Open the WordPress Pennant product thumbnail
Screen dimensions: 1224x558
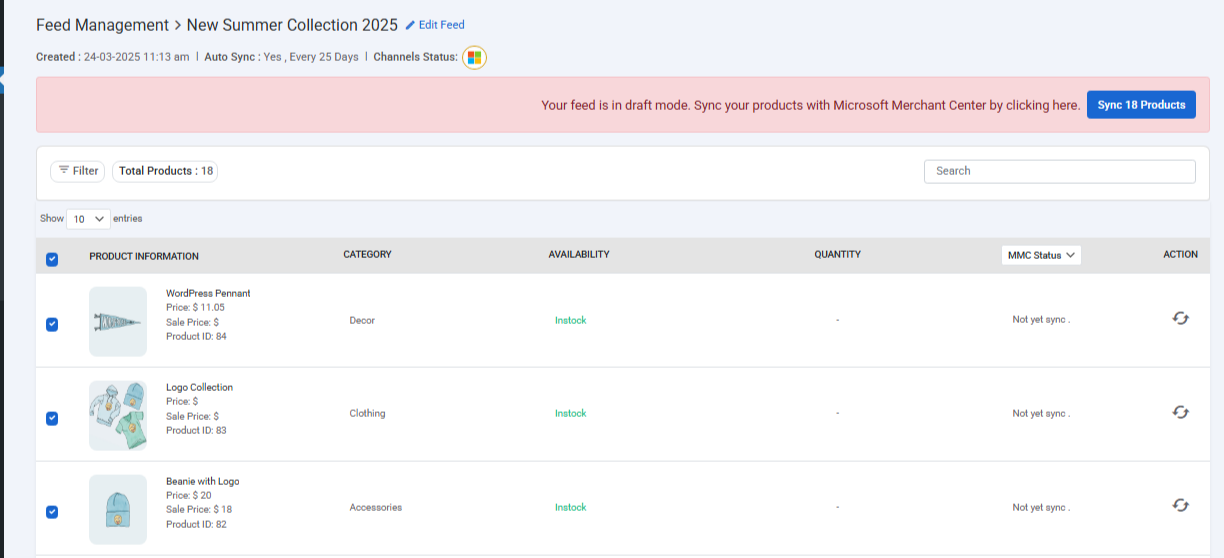point(118,321)
